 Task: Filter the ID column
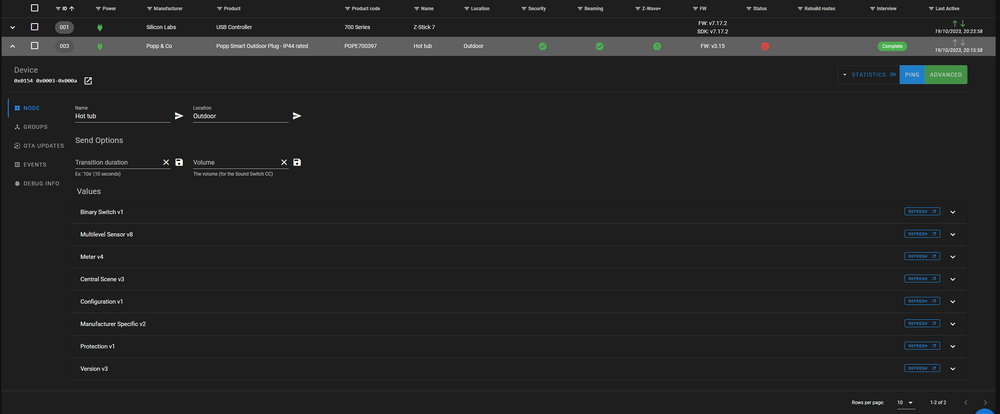click(x=58, y=9)
